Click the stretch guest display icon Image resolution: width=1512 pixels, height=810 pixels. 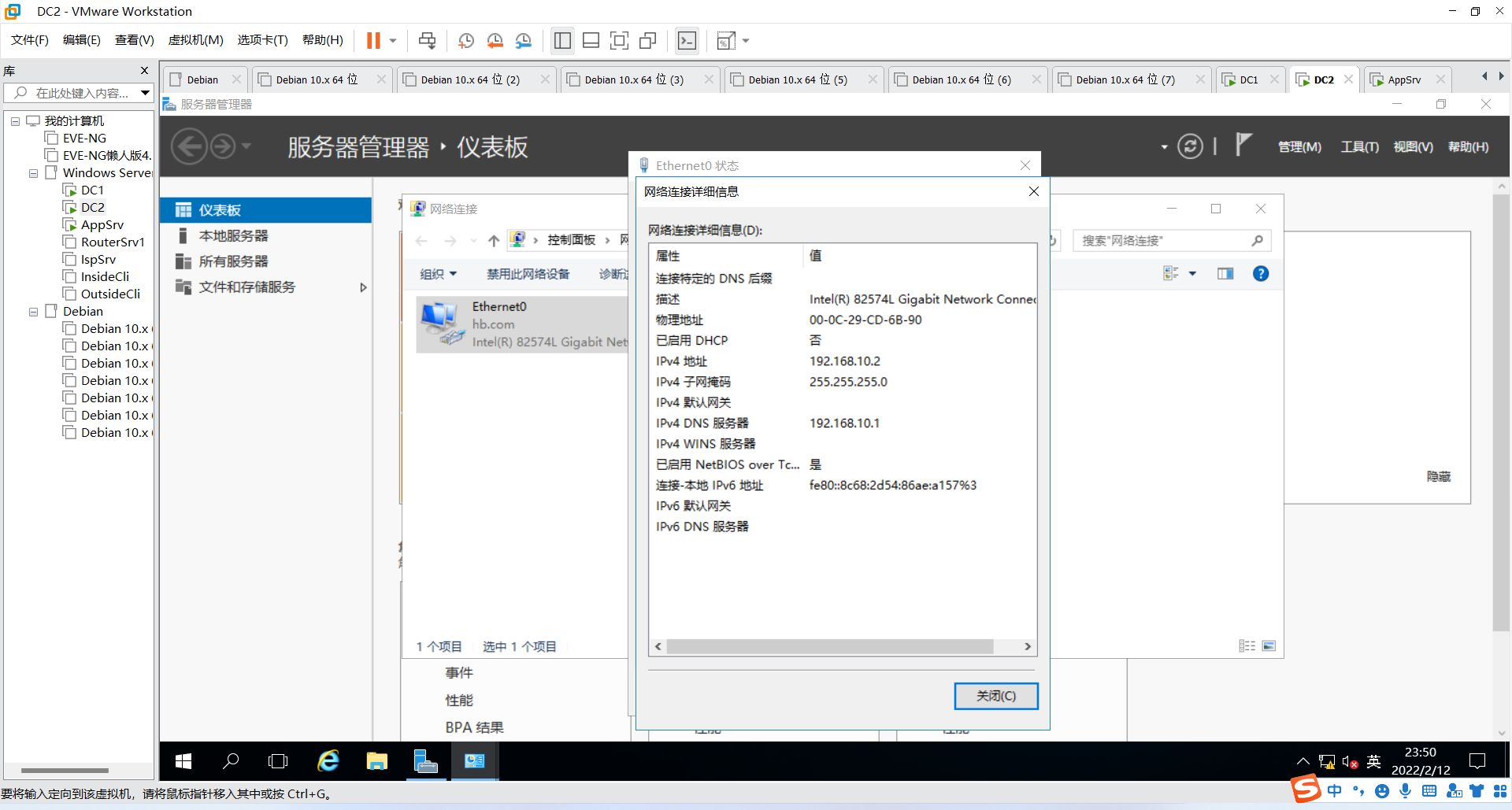[726, 40]
